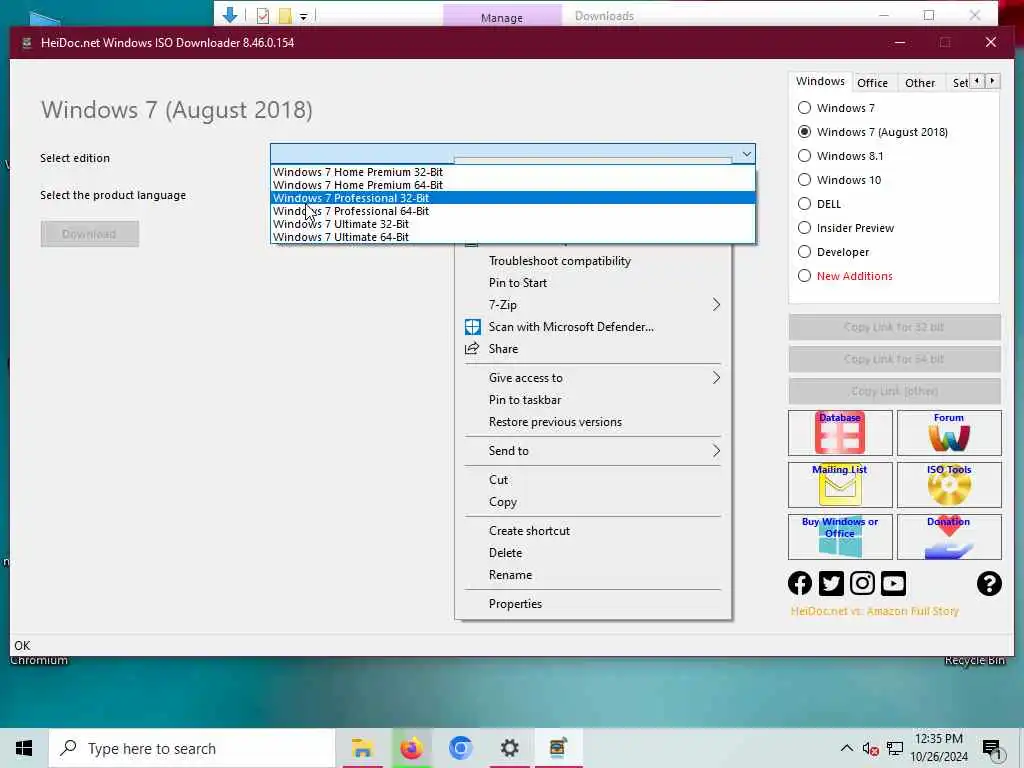Click the Share icon in context menu
This screenshot has height=768, width=1024.
click(472, 349)
